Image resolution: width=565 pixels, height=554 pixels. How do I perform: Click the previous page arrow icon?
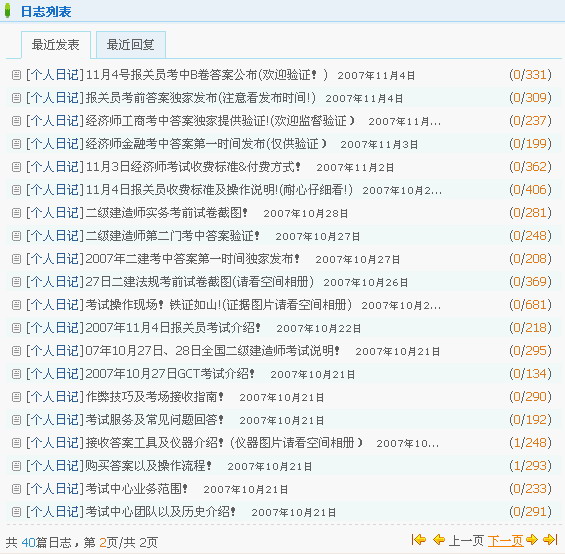(439, 540)
